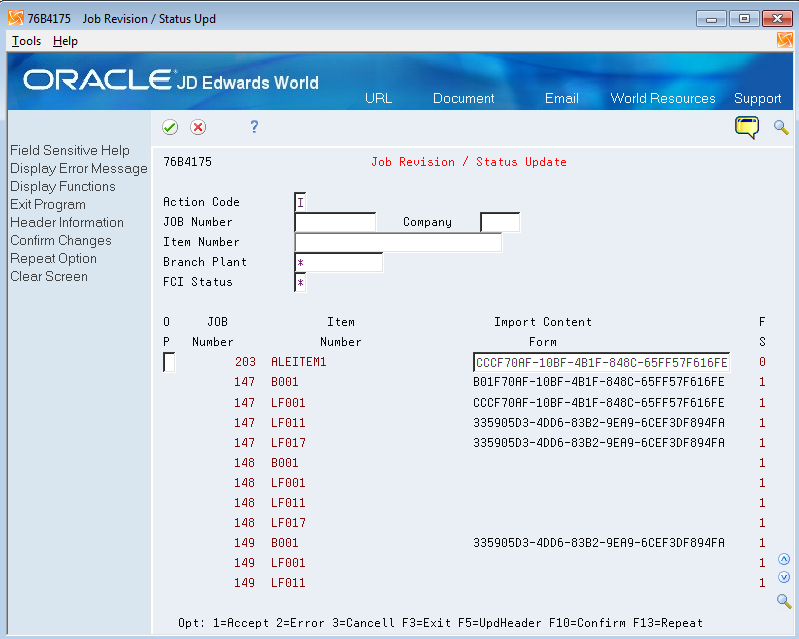
Task: Open the Email banner link
Action: [562, 98]
